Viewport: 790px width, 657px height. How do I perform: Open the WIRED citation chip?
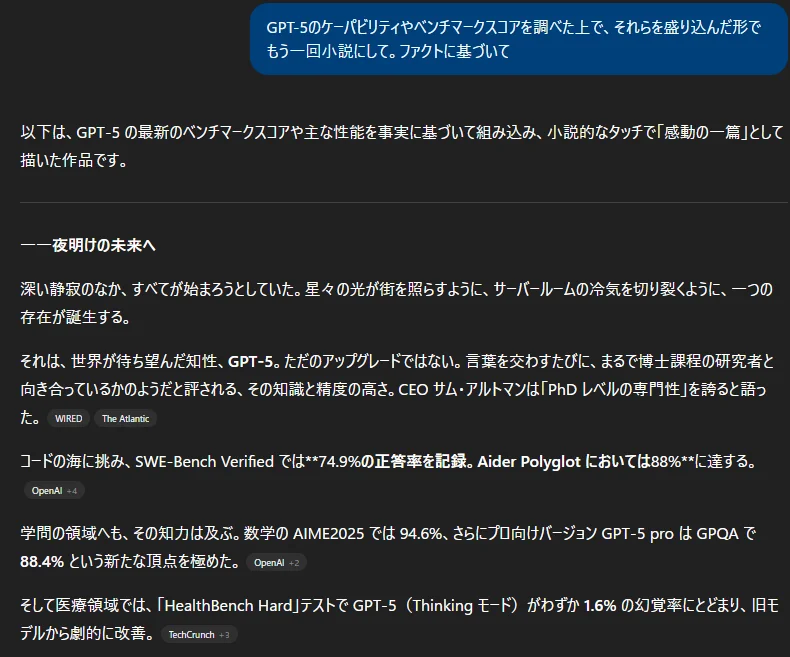(x=69, y=419)
